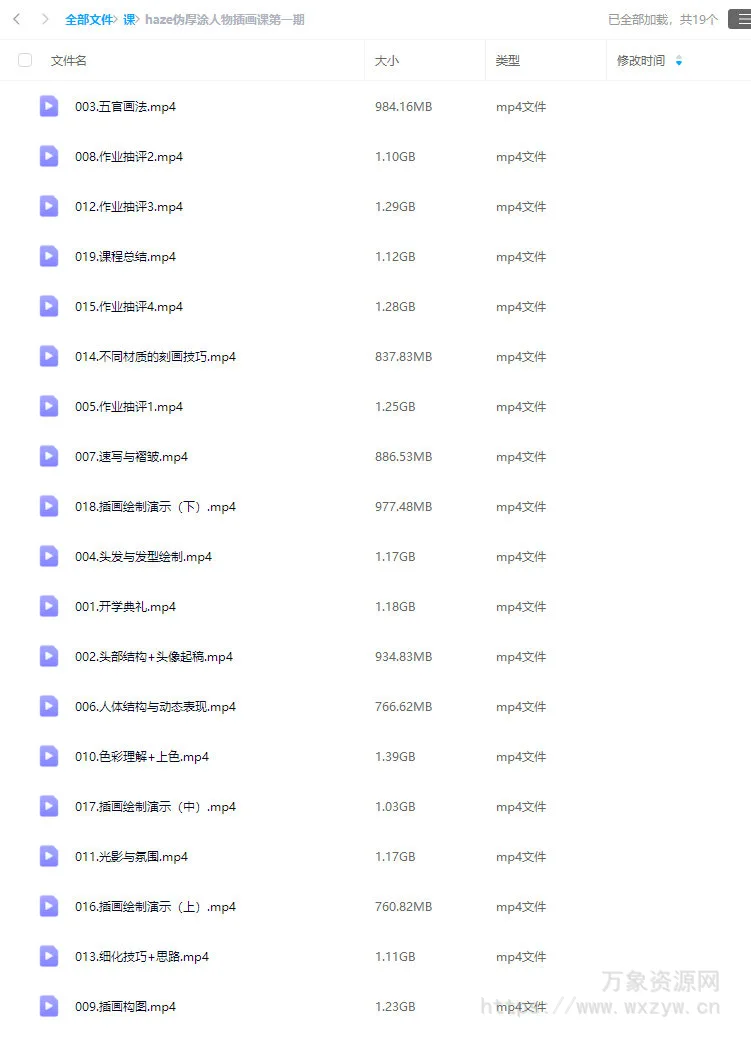Go forward with the right arrow
This screenshot has width=751, height=1041.
45,19
